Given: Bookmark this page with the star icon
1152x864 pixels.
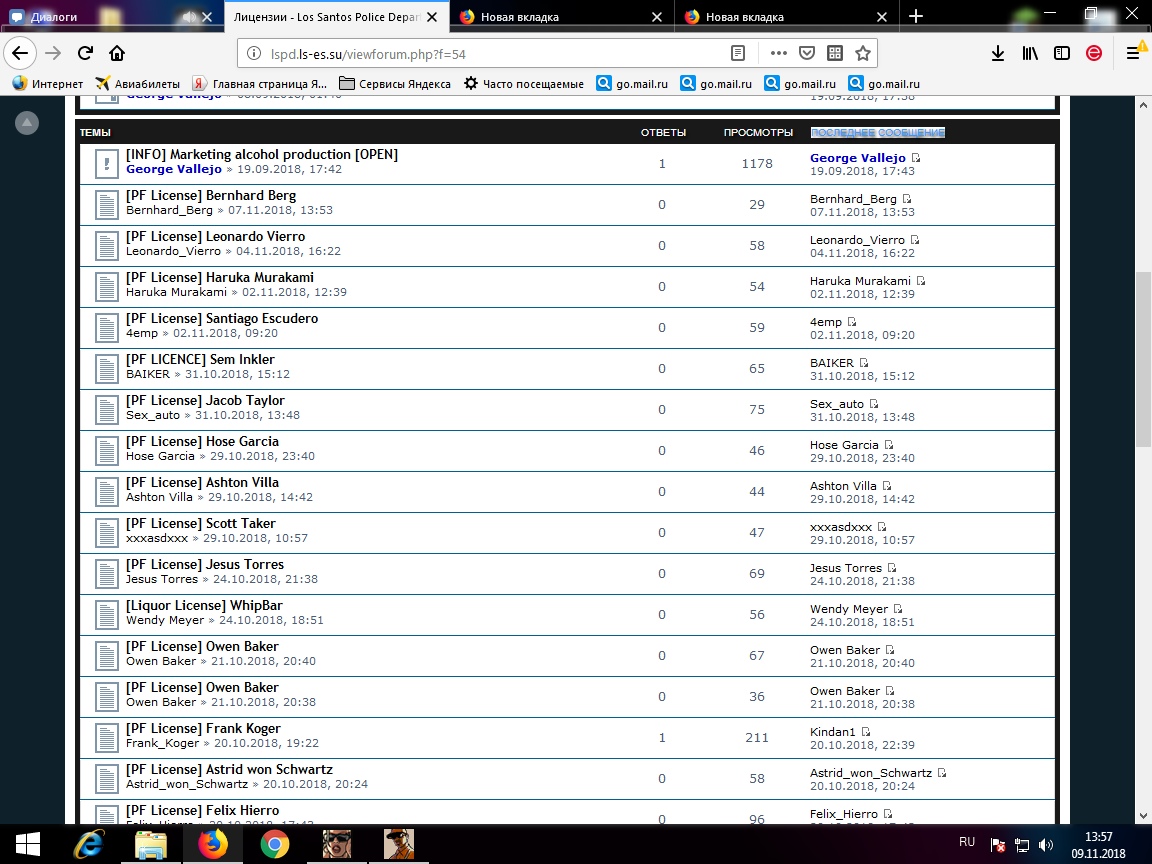Looking at the screenshot, I should point(863,53).
